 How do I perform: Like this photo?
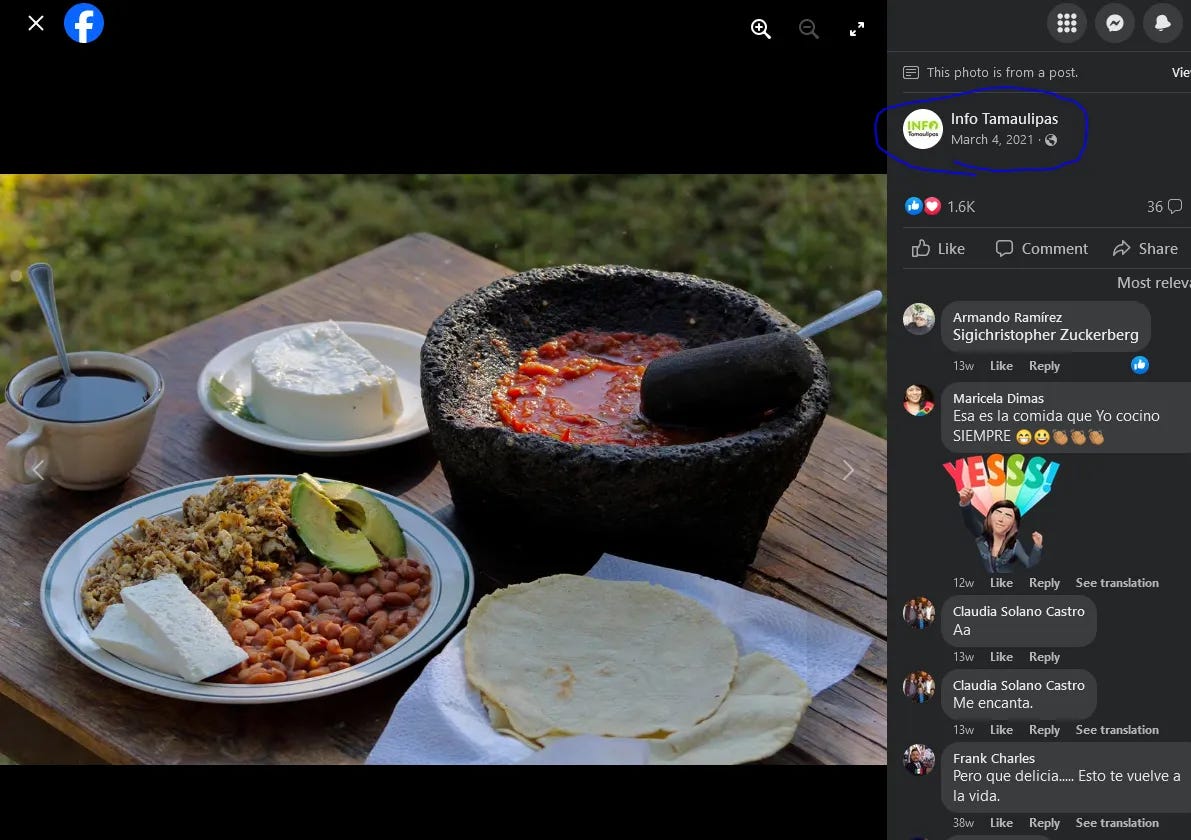938,248
